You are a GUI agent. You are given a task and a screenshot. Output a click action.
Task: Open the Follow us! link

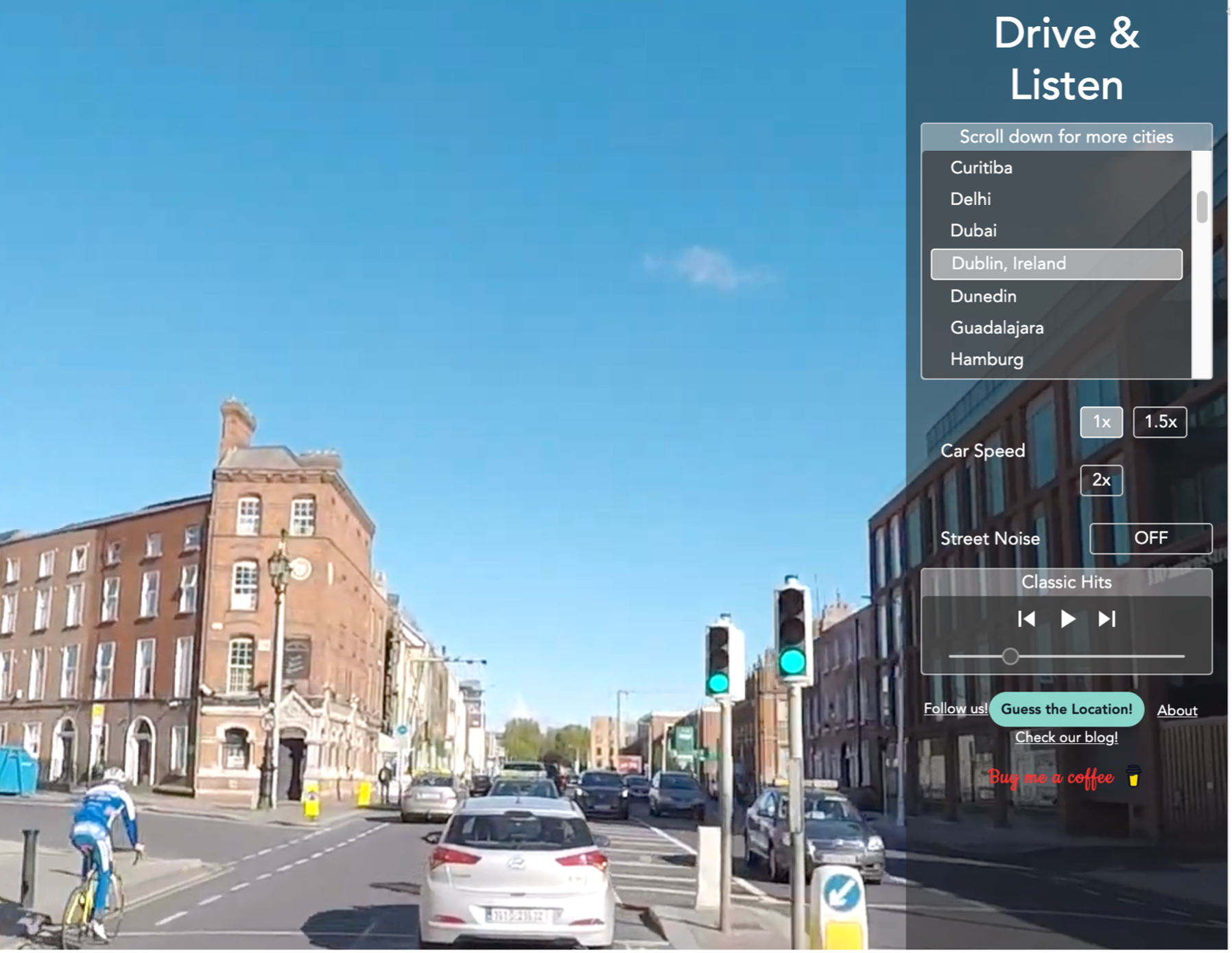pos(955,709)
